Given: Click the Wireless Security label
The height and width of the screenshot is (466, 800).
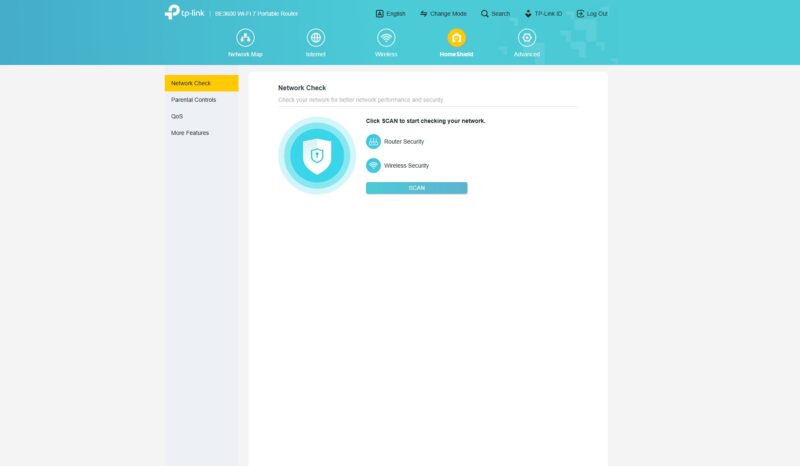Looking at the screenshot, I should (406, 165).
